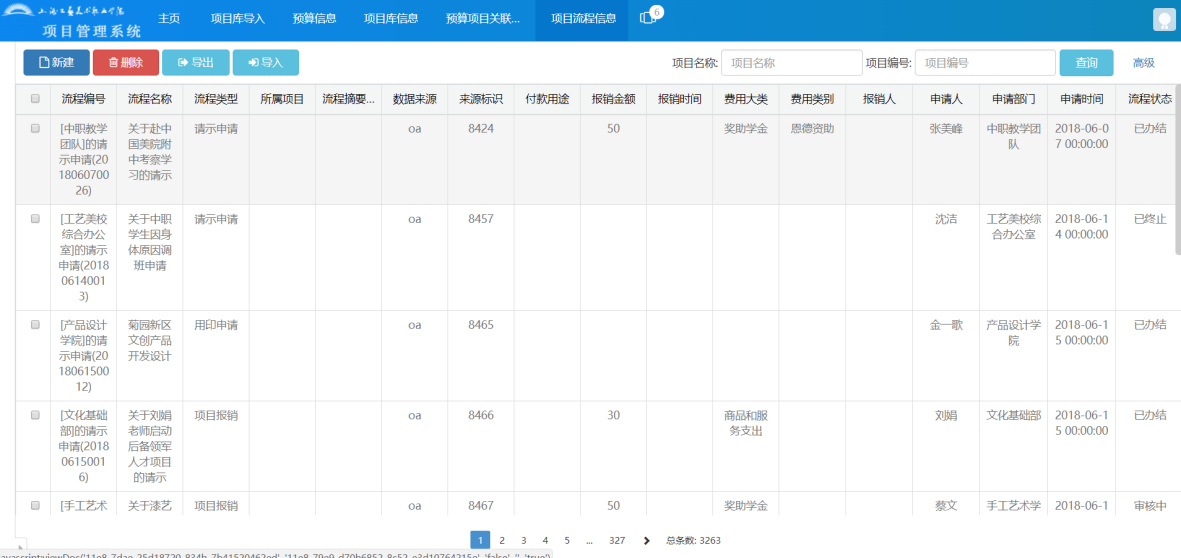Click applicant 金一歌 cell
Image resolution: width=1181 pixels, height=558 pixels.
coord(946,325)
